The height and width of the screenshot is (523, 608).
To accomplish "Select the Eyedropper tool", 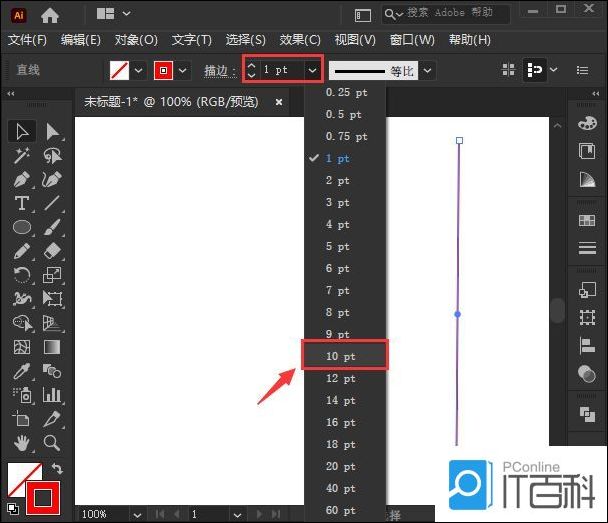I will (22, 371).
